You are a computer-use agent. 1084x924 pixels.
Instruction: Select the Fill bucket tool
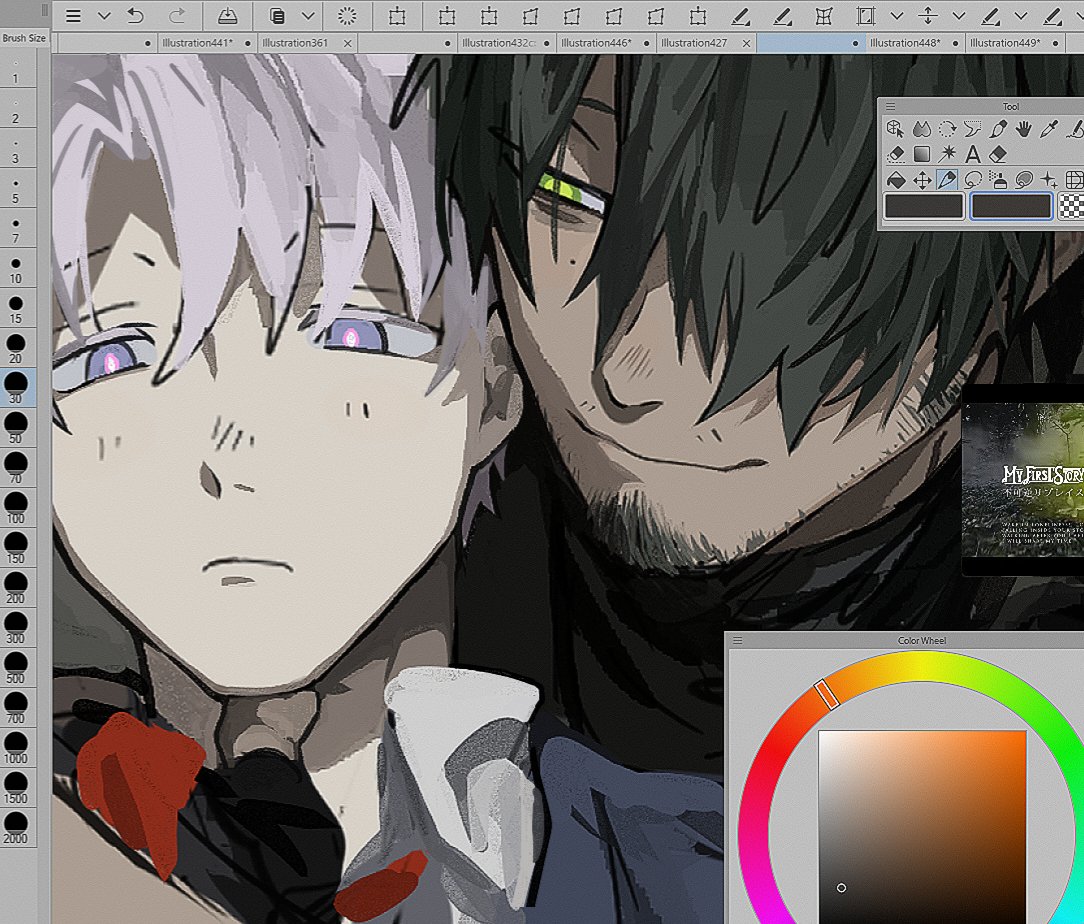coord(896,180)
